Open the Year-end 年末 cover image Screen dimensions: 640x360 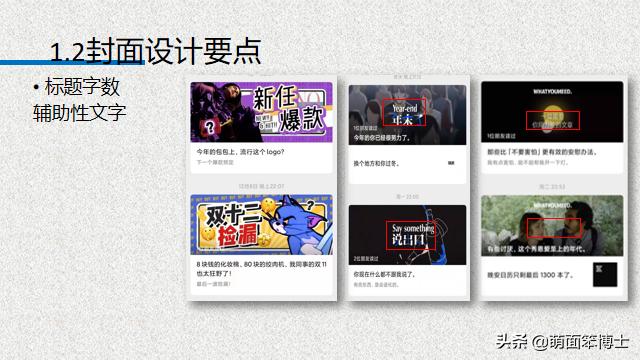(x=407, y=115)
